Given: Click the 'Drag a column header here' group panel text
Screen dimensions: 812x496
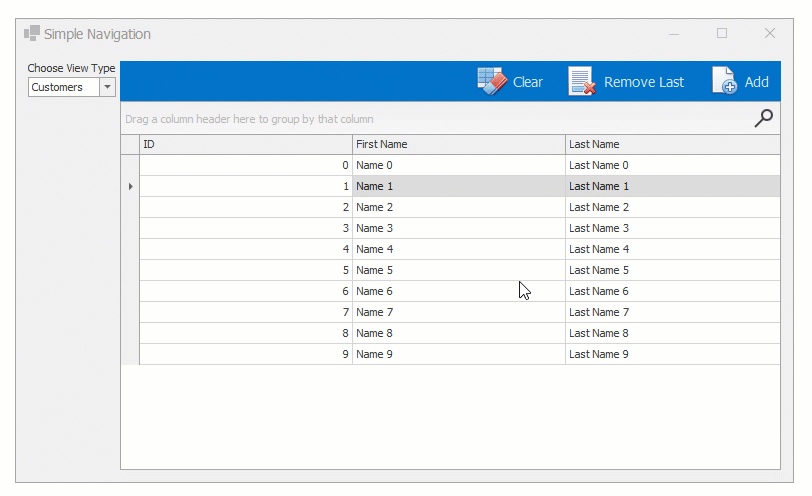Looking at the screenshot, I should 249,119.
